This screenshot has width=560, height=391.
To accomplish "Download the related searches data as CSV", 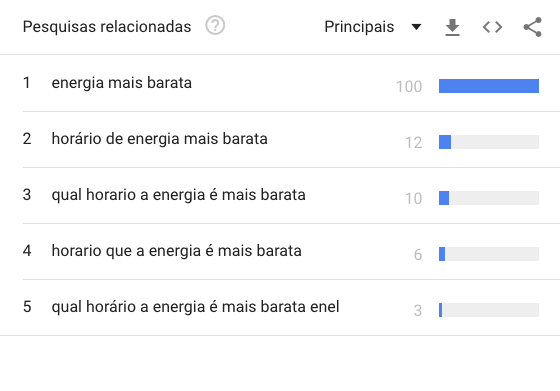I will click(452, 27).
